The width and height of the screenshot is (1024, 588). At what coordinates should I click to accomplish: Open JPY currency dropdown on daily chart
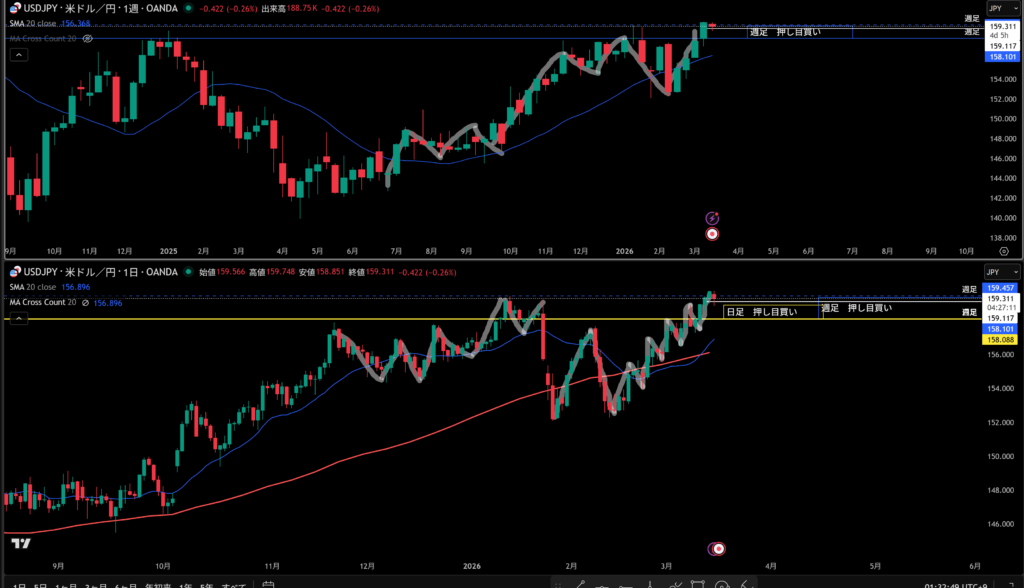point(1001,271)
